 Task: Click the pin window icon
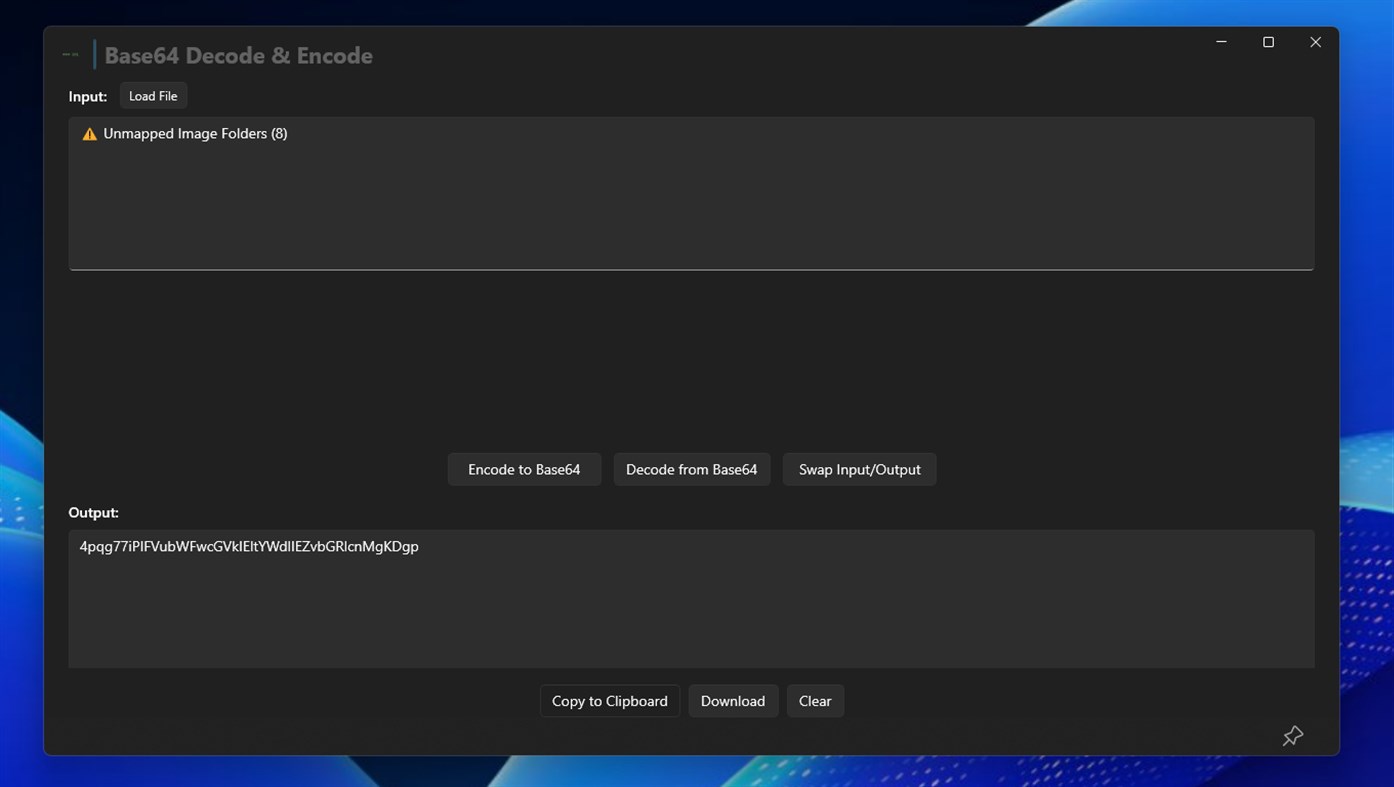coord(1293,736)
